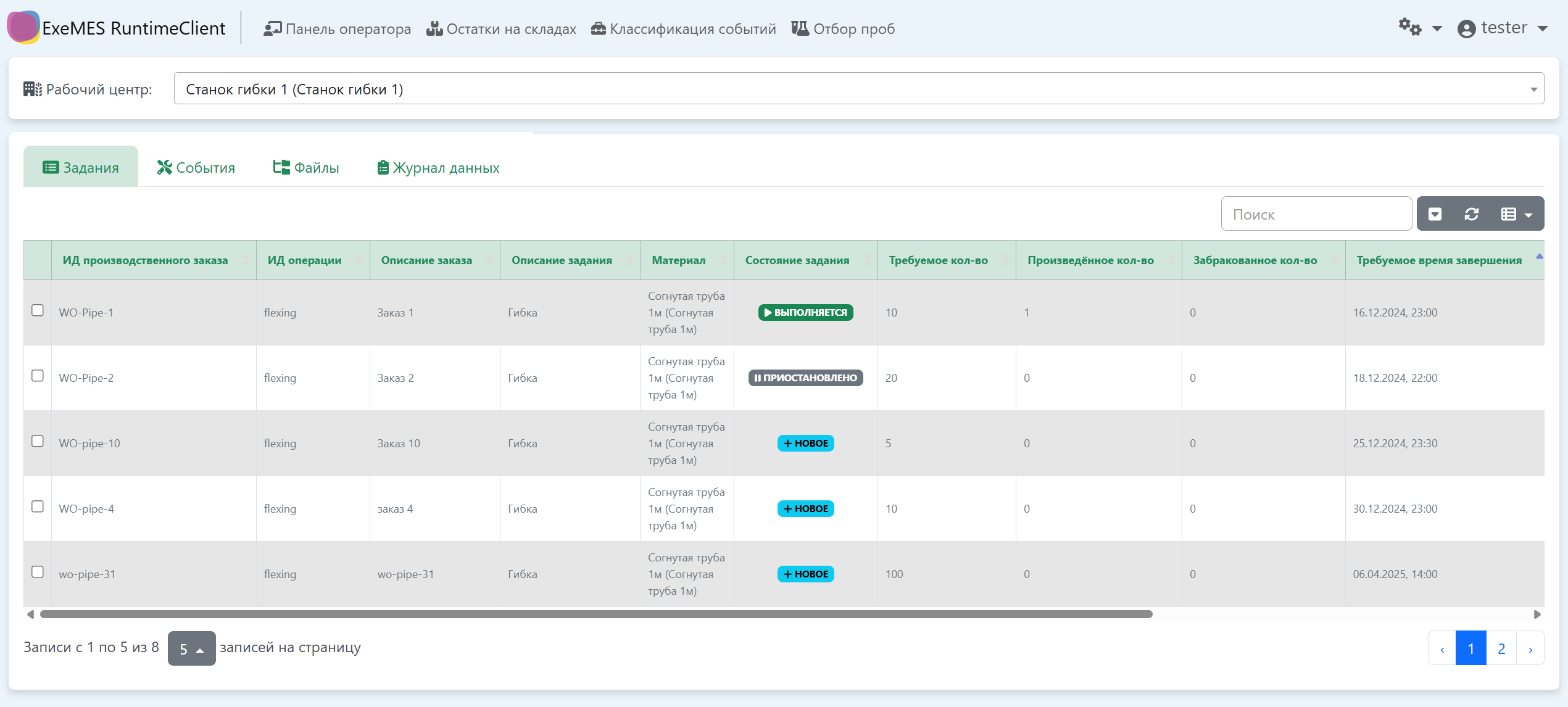This screenshot has height=707, width=1568.
Task: Click the ВЫПОЛНЯЕТСЯ status badge
Action: coord(805,313)
